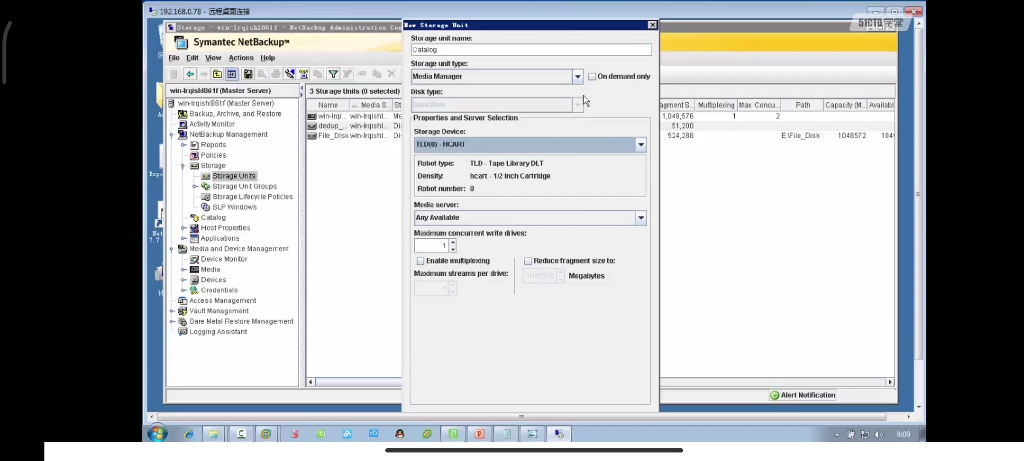1024x461 pixels.
Task: Collapse the Storage tree node
Action: (184, 167)
